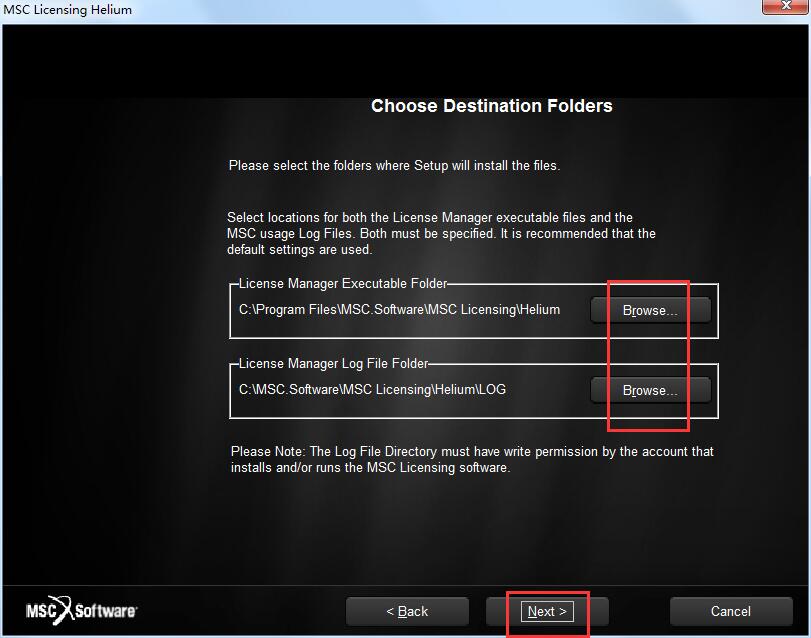Browse for the License Manager Executable Folder
811x638 pixels.
pyautogui.click(x=650, y=310)
